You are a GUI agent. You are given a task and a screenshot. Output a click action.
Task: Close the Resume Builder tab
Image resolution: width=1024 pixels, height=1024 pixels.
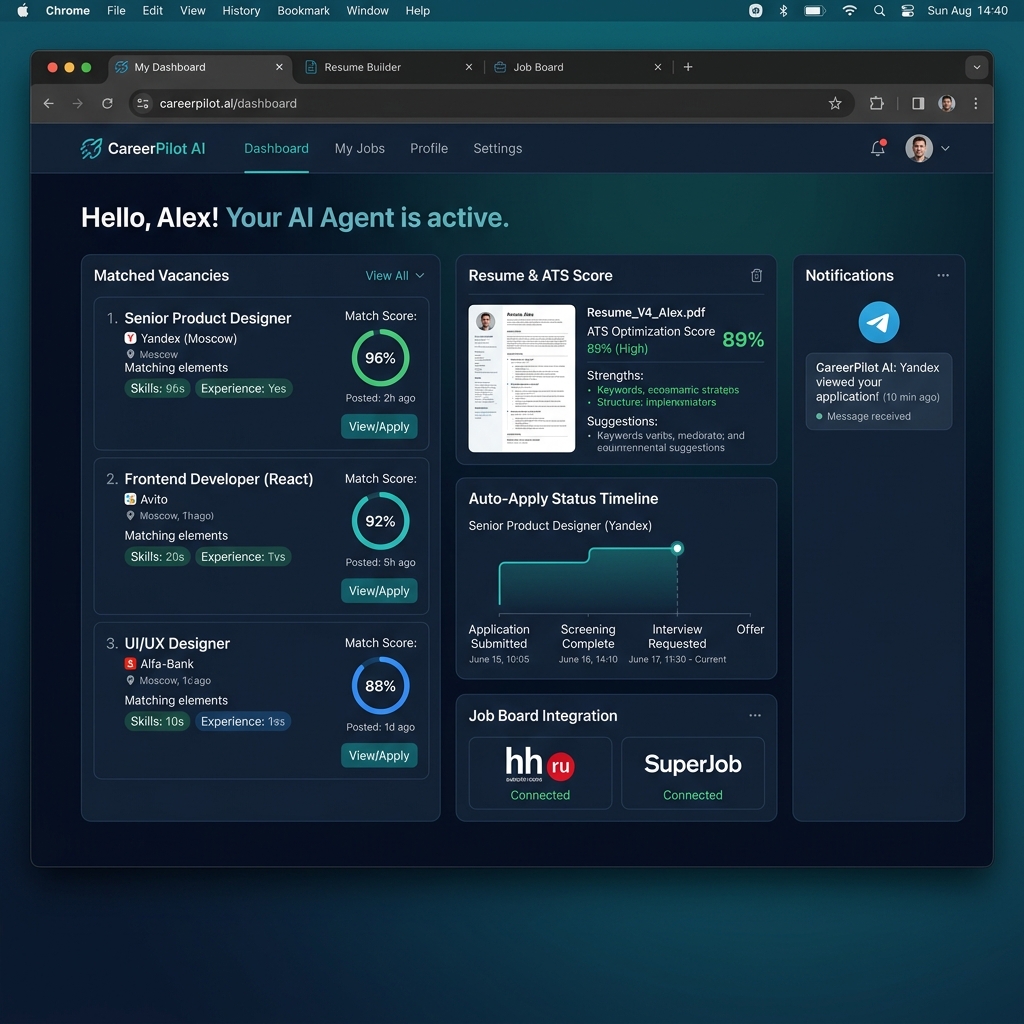(469, 67)
